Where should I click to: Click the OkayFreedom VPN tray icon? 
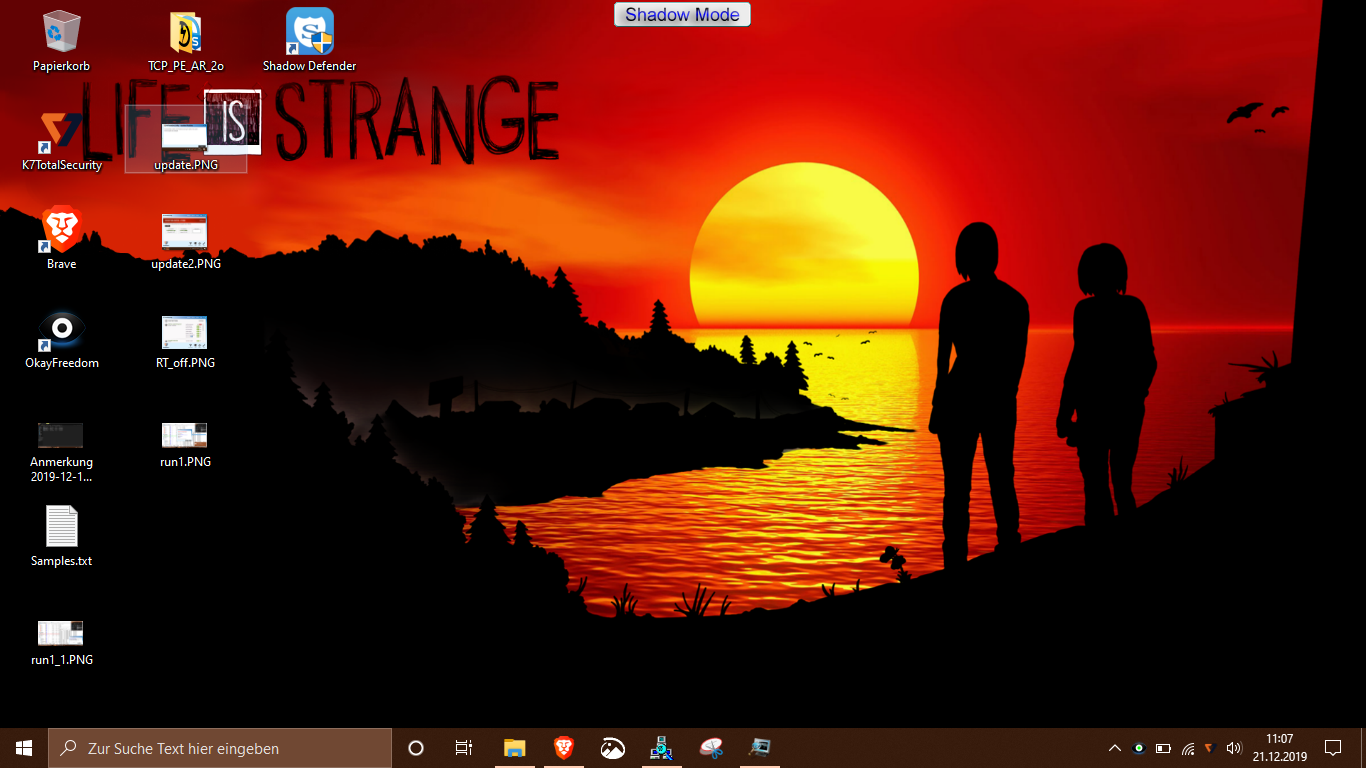pyautogui.click(x=1138, y=748)
